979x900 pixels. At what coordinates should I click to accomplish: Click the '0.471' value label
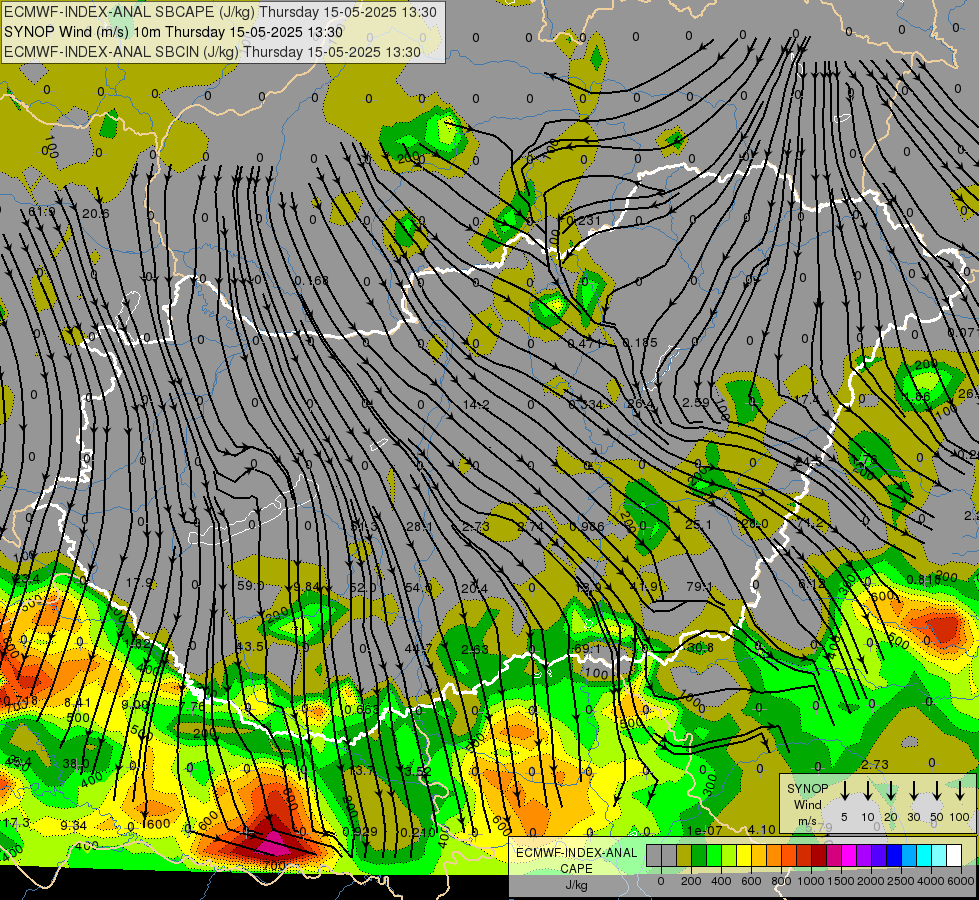(x=584, y=343)
